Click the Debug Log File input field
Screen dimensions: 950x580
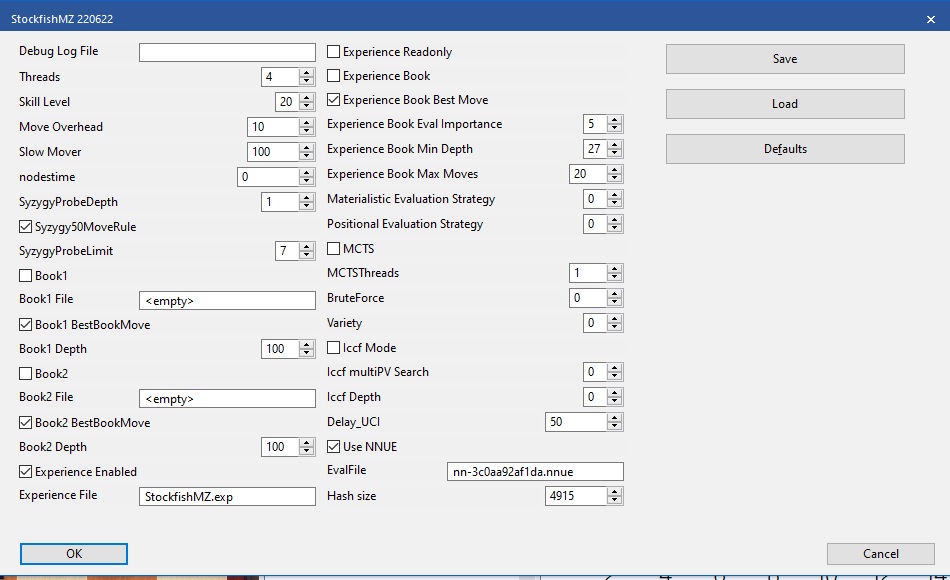click(x=227, y=52)
